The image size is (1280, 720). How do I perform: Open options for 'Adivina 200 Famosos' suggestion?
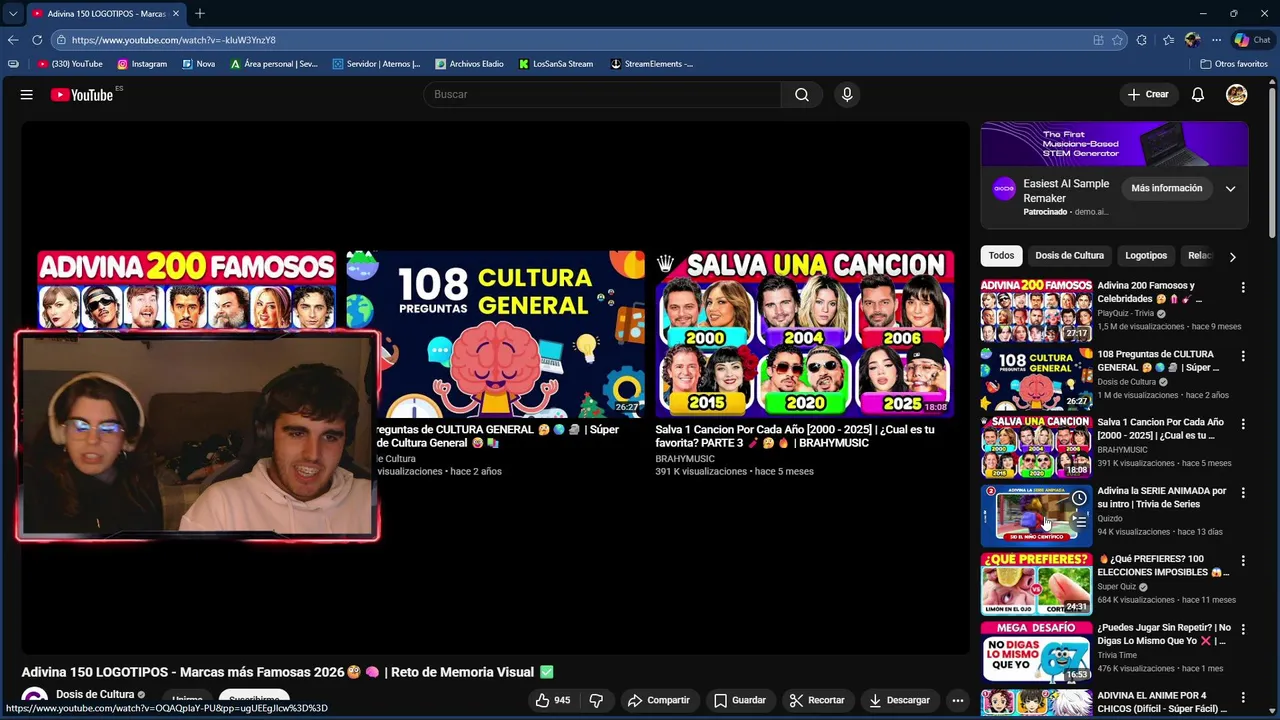1243,287
